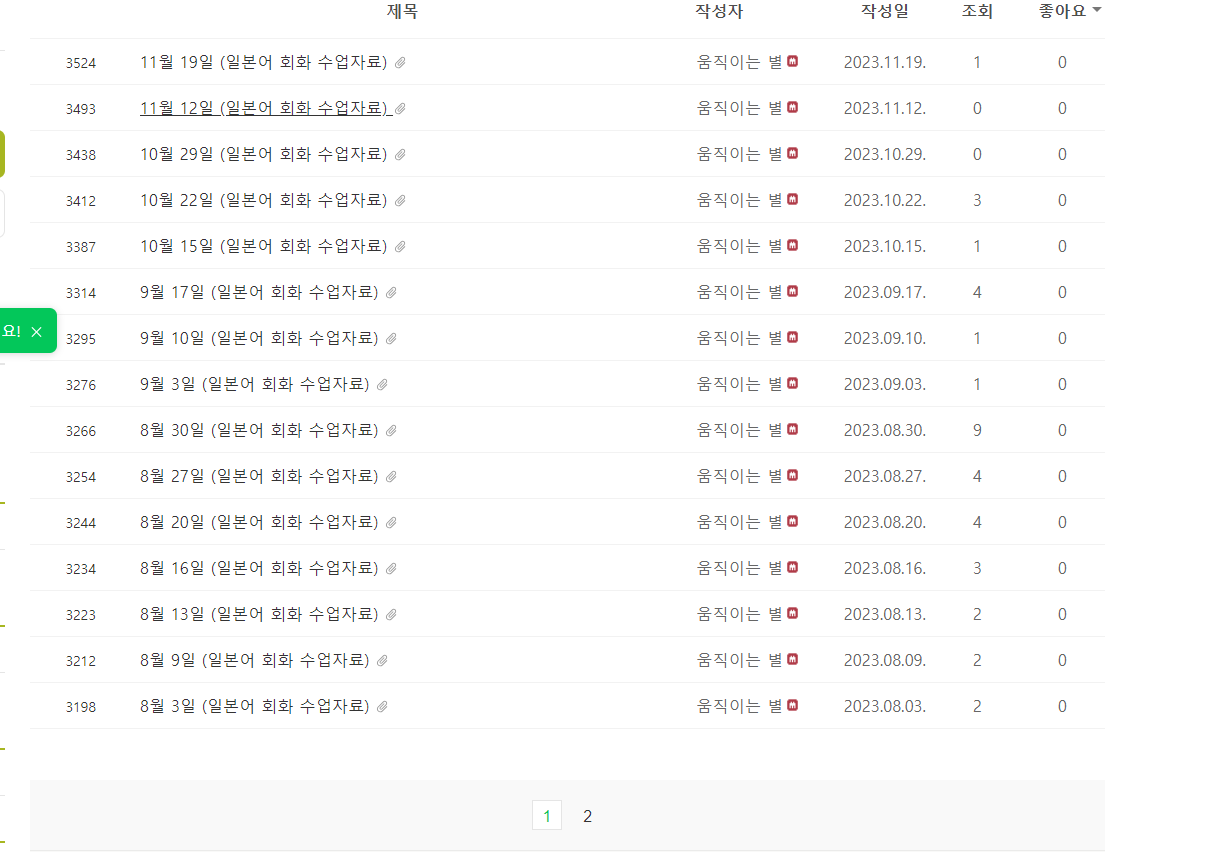Click attachment clip icon on 8월 16일 post

tap(391, 569)
